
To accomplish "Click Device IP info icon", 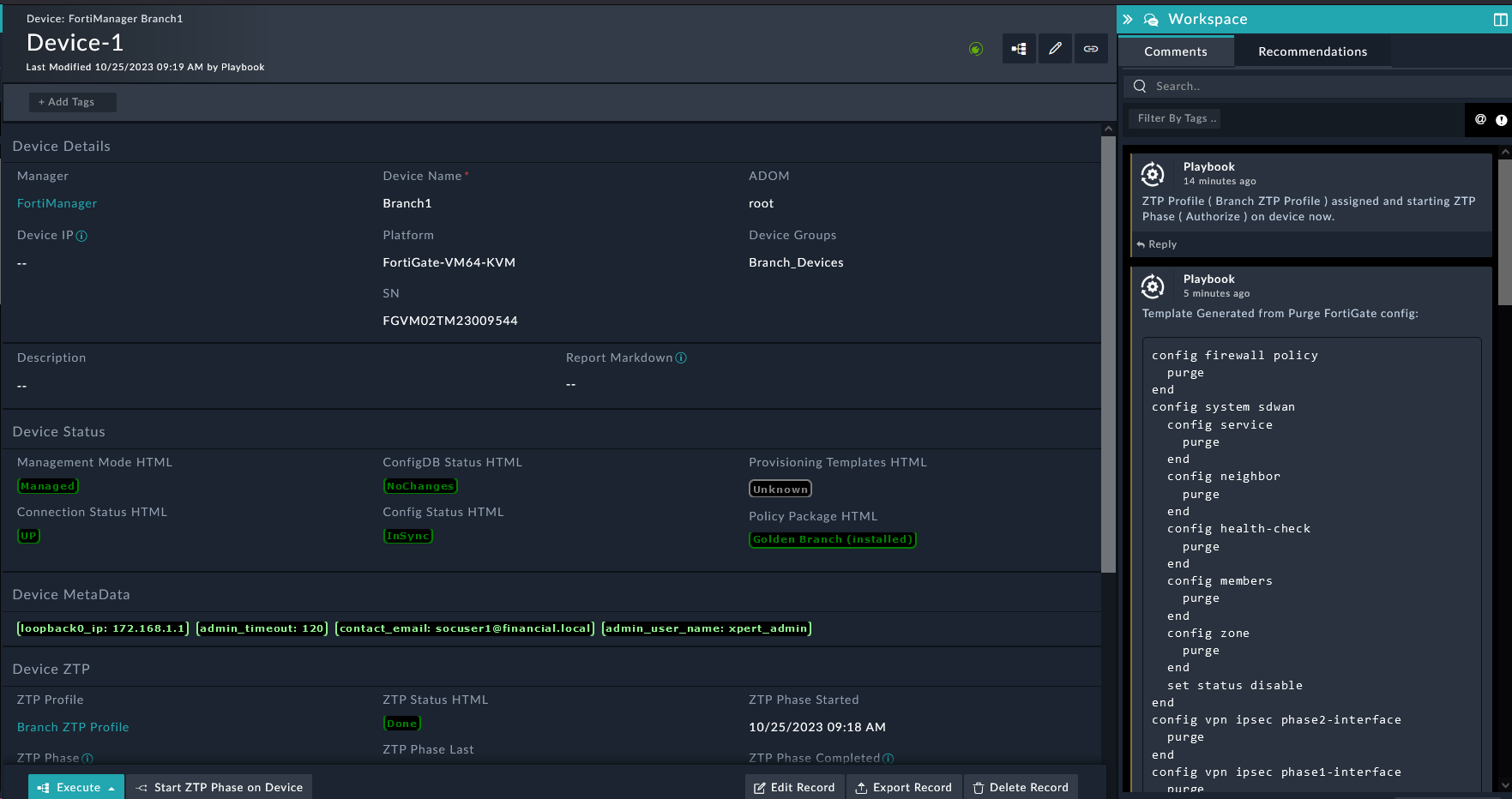I will click(81, 236).
